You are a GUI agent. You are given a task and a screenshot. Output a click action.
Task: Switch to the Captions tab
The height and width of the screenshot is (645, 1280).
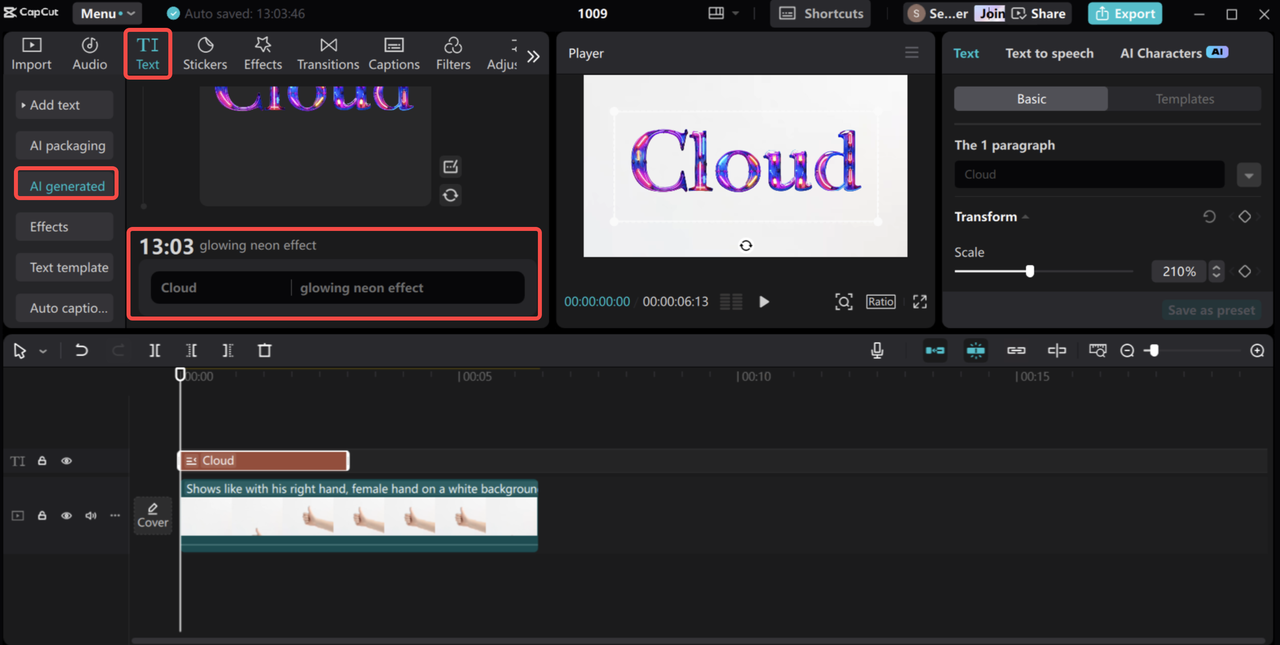tap(394, 54)
